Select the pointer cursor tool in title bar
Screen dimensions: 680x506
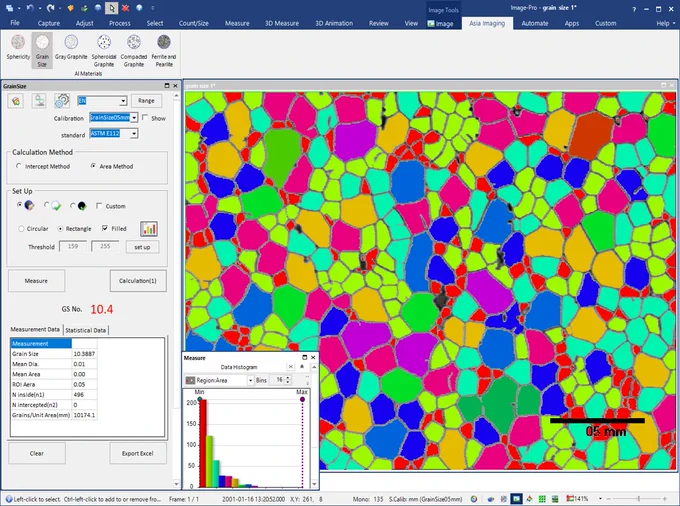tap(111, 8)
